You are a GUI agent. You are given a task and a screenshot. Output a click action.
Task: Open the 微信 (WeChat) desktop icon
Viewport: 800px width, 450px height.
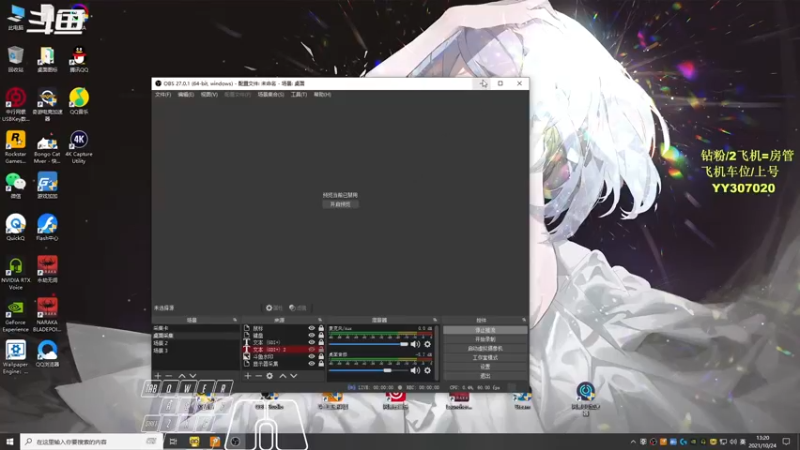15,186
